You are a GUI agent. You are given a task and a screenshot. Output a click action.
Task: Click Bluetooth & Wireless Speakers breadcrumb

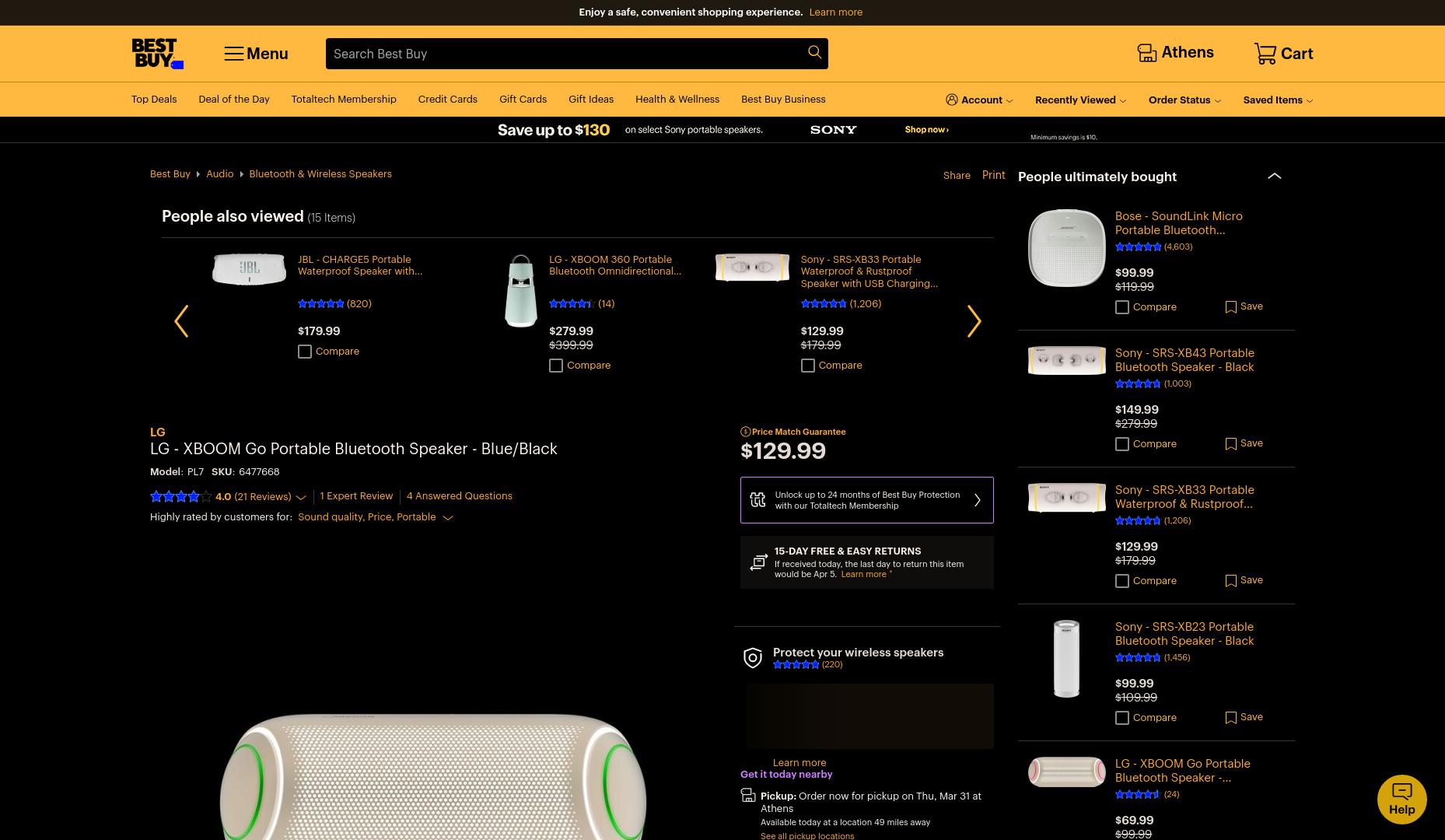pos(320,173)
